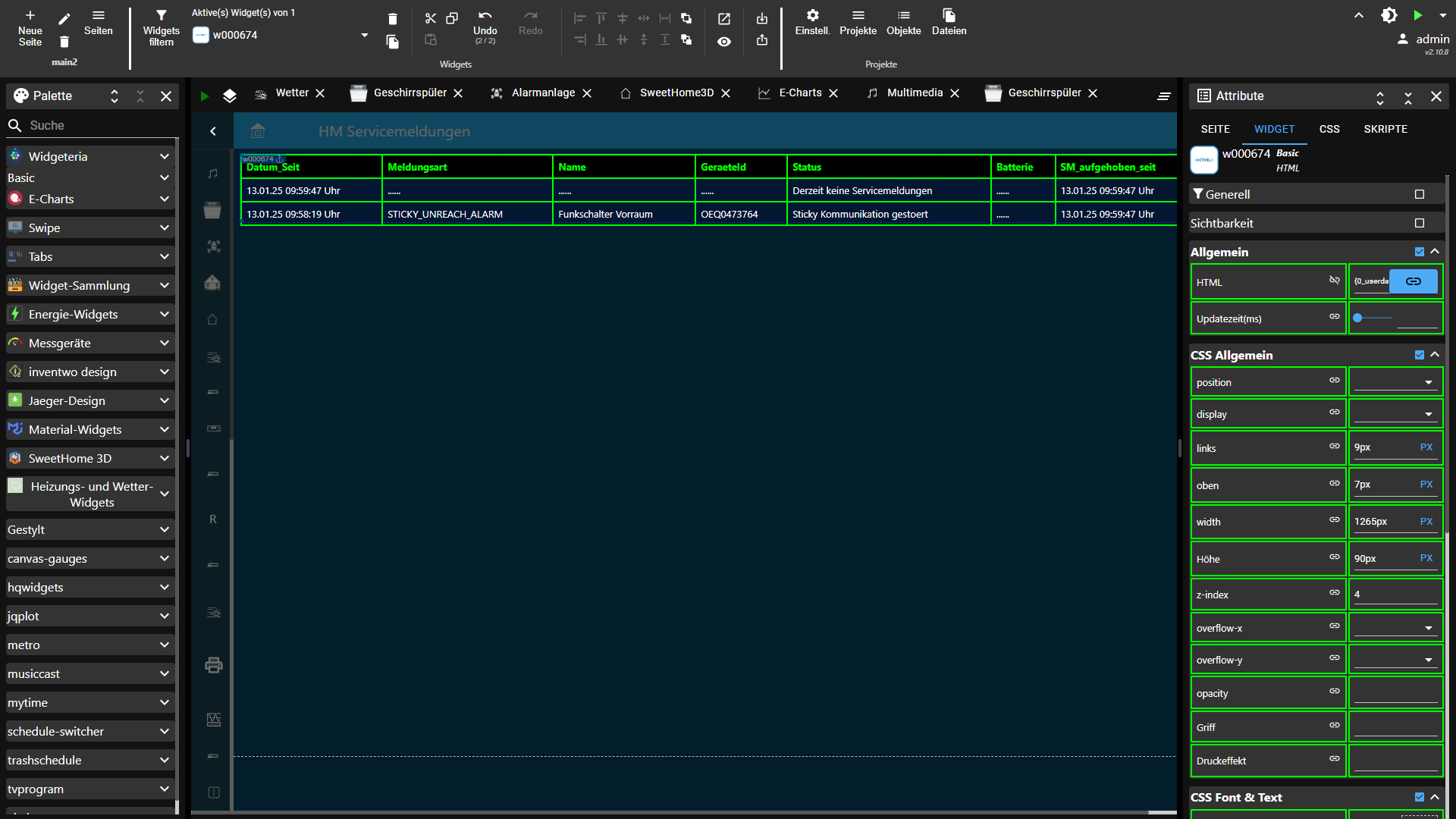Open the Dateien file manager
This screenshot has height=819, width=1456.
pos(949,23)
